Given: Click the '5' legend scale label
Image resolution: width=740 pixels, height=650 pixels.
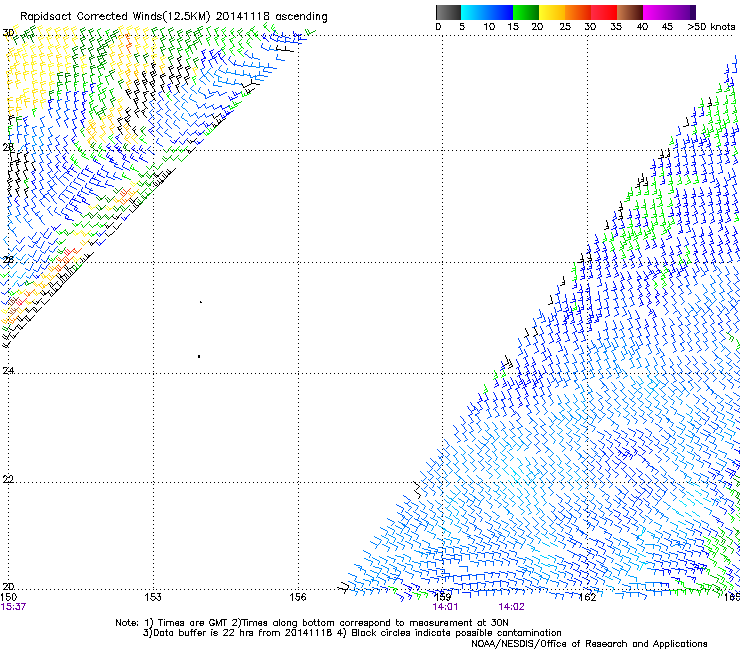Looking at the screenshot, I should (x=462, y=27).
